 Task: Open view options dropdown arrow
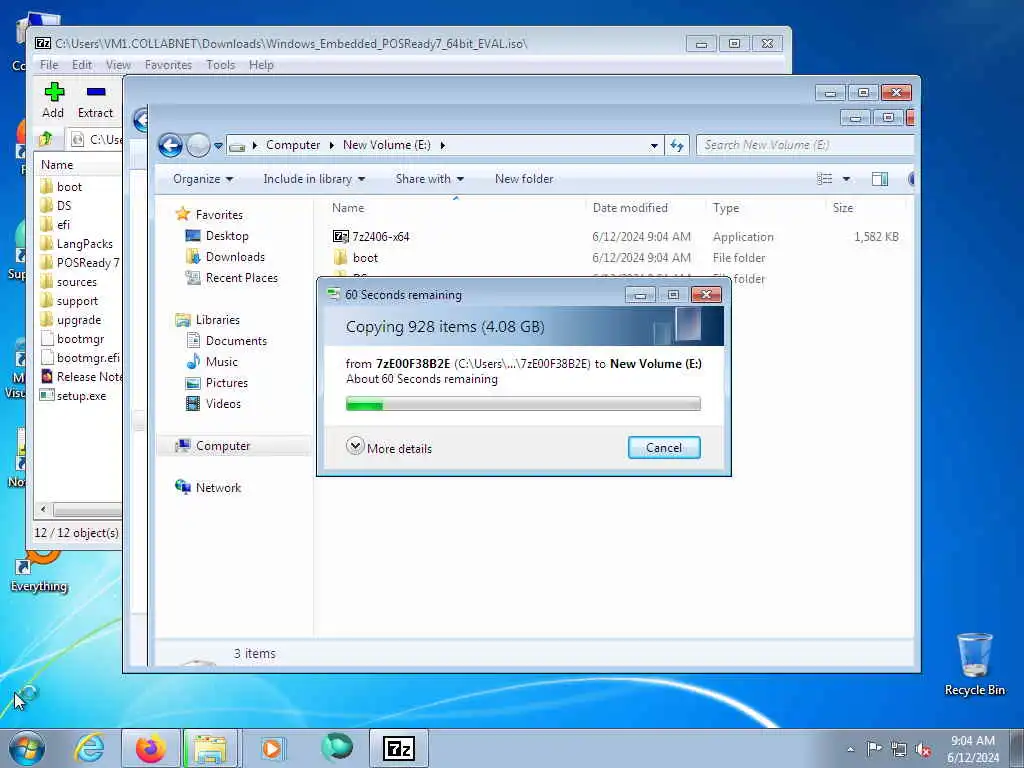pyautogui.click(x=846, y=179)
